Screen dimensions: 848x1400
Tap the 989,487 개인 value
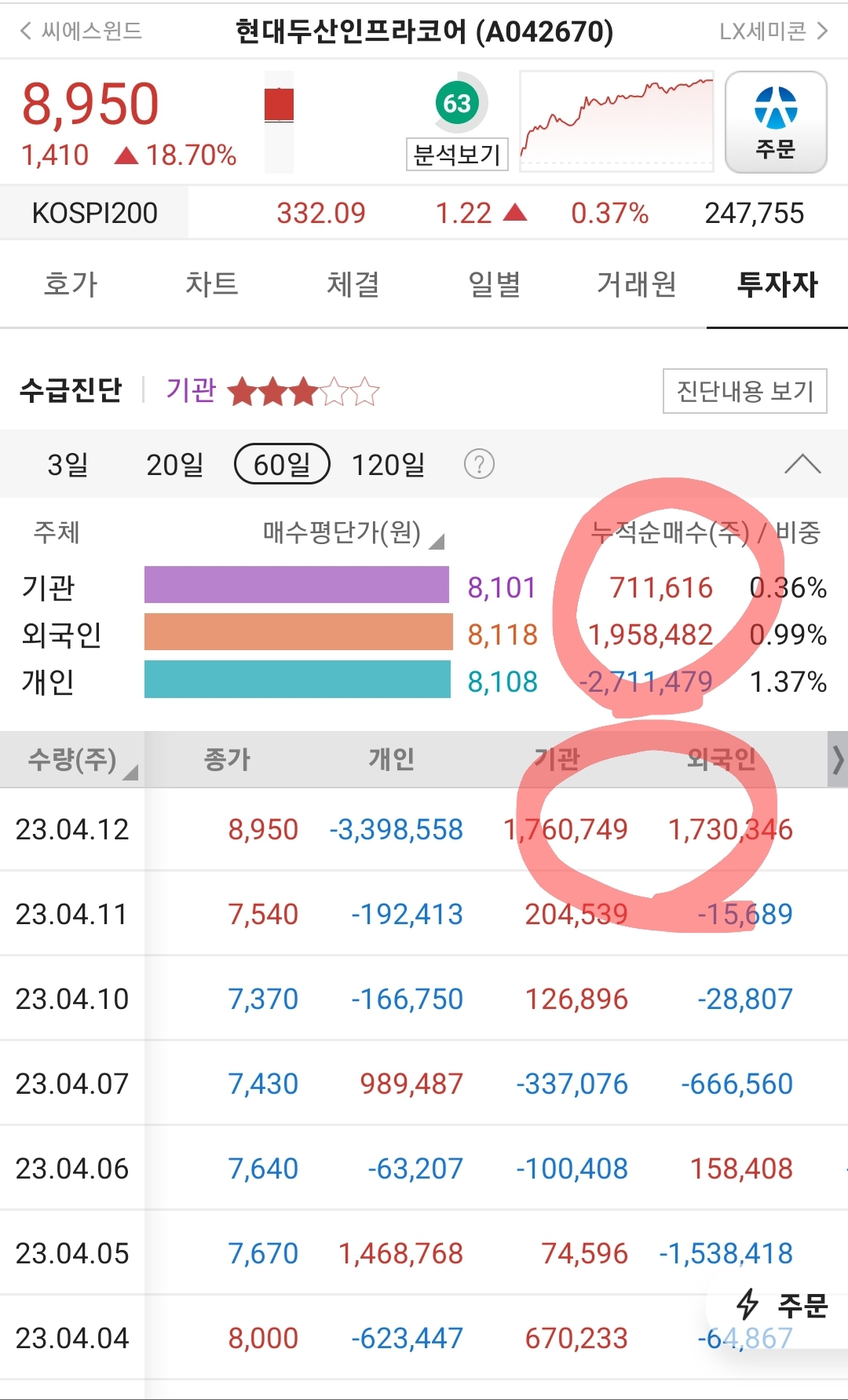pos(411,1084)
